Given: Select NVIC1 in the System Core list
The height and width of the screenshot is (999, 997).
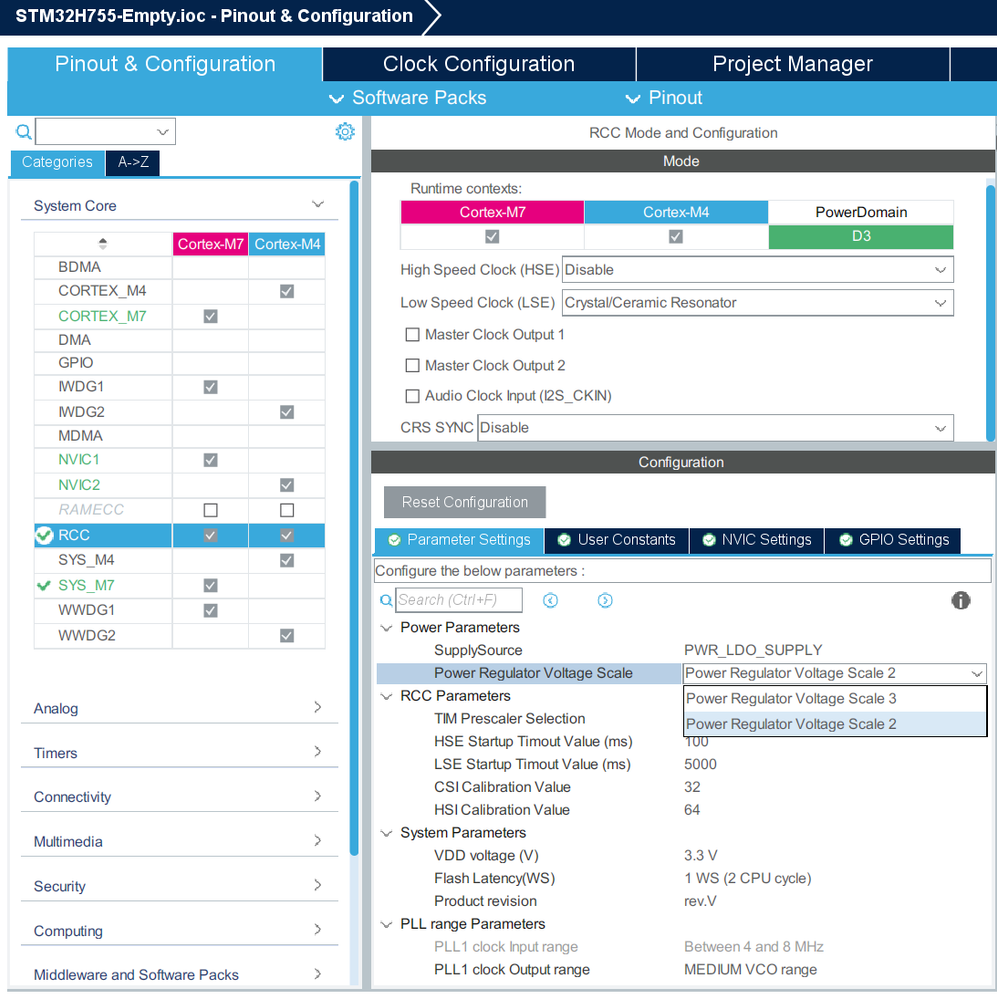Looking at the screenshot, I should [x=79, y=459].
